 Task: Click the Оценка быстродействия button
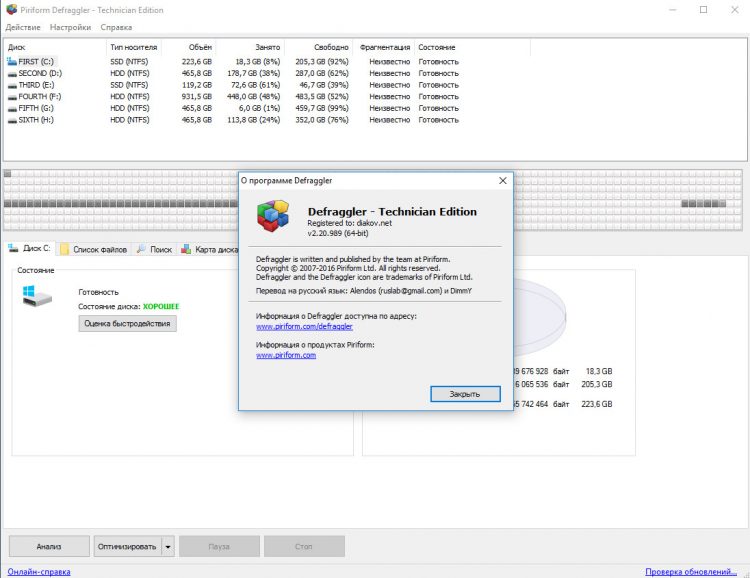tap(127, 323)
